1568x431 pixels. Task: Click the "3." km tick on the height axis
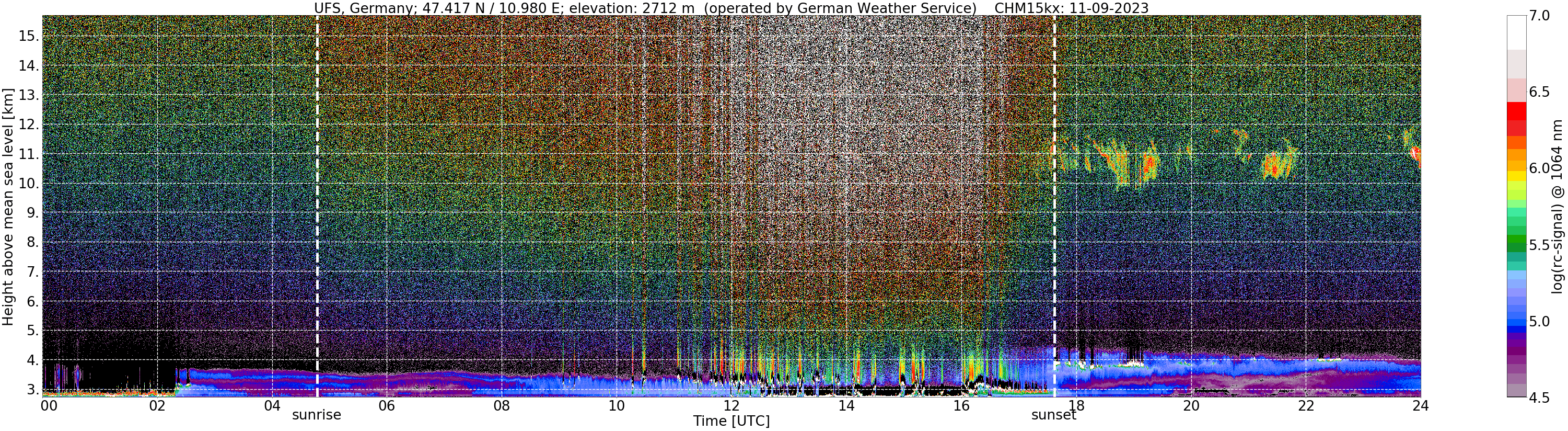(x=32, y=389)
